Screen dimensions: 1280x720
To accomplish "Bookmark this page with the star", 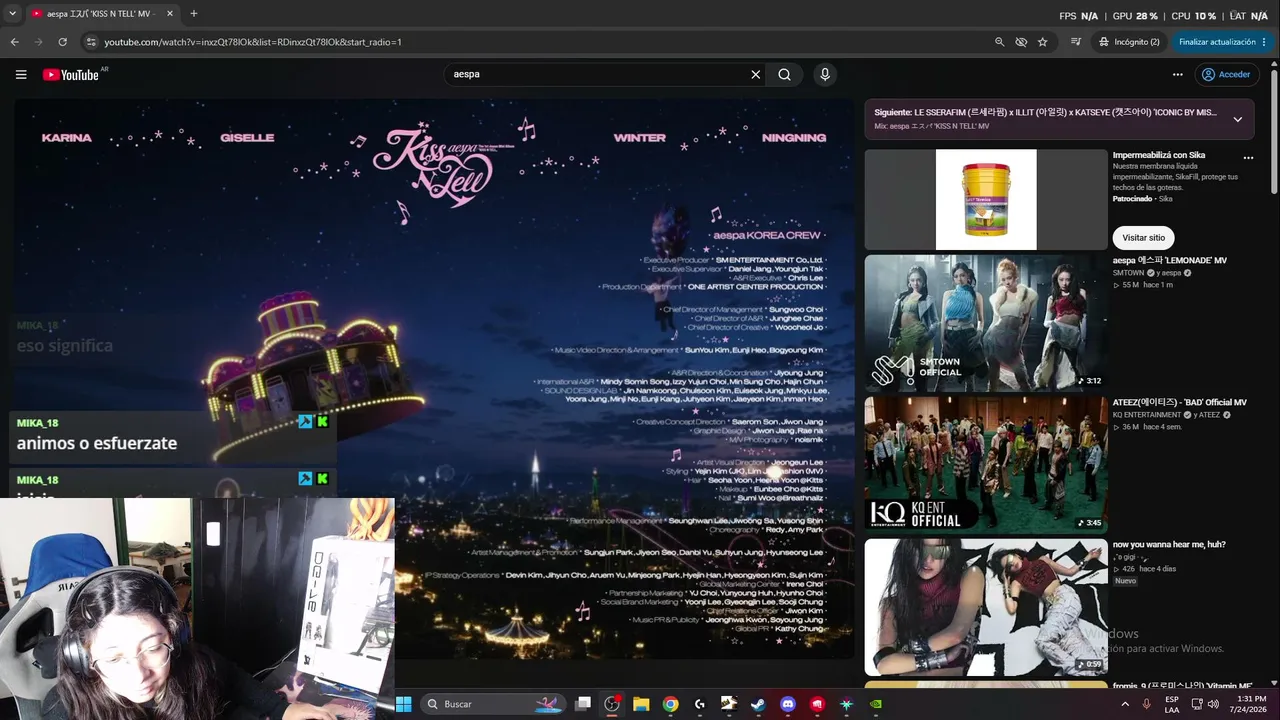I will point(1043,42).
